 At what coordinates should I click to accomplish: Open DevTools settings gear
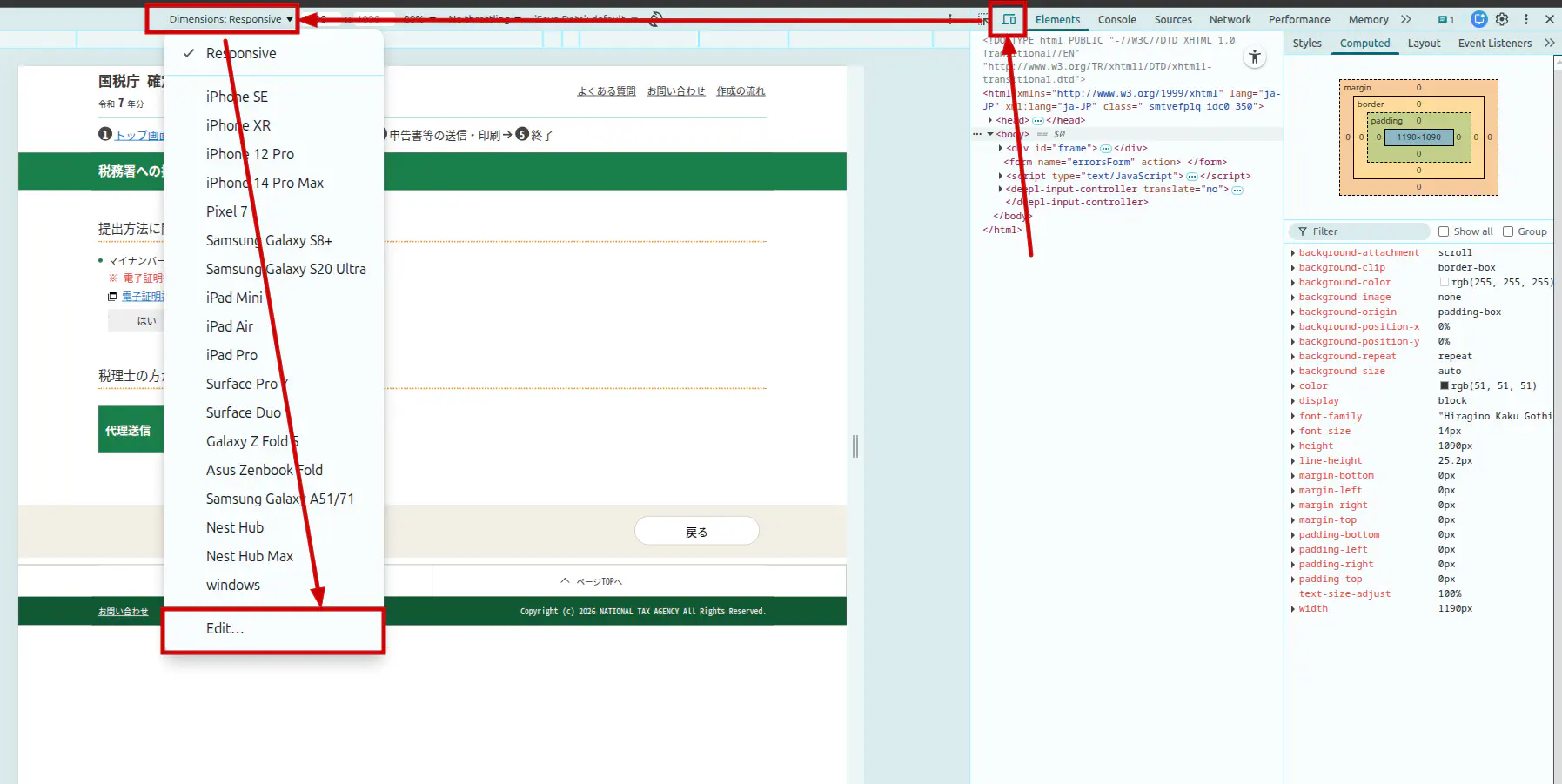[1502, 19]
